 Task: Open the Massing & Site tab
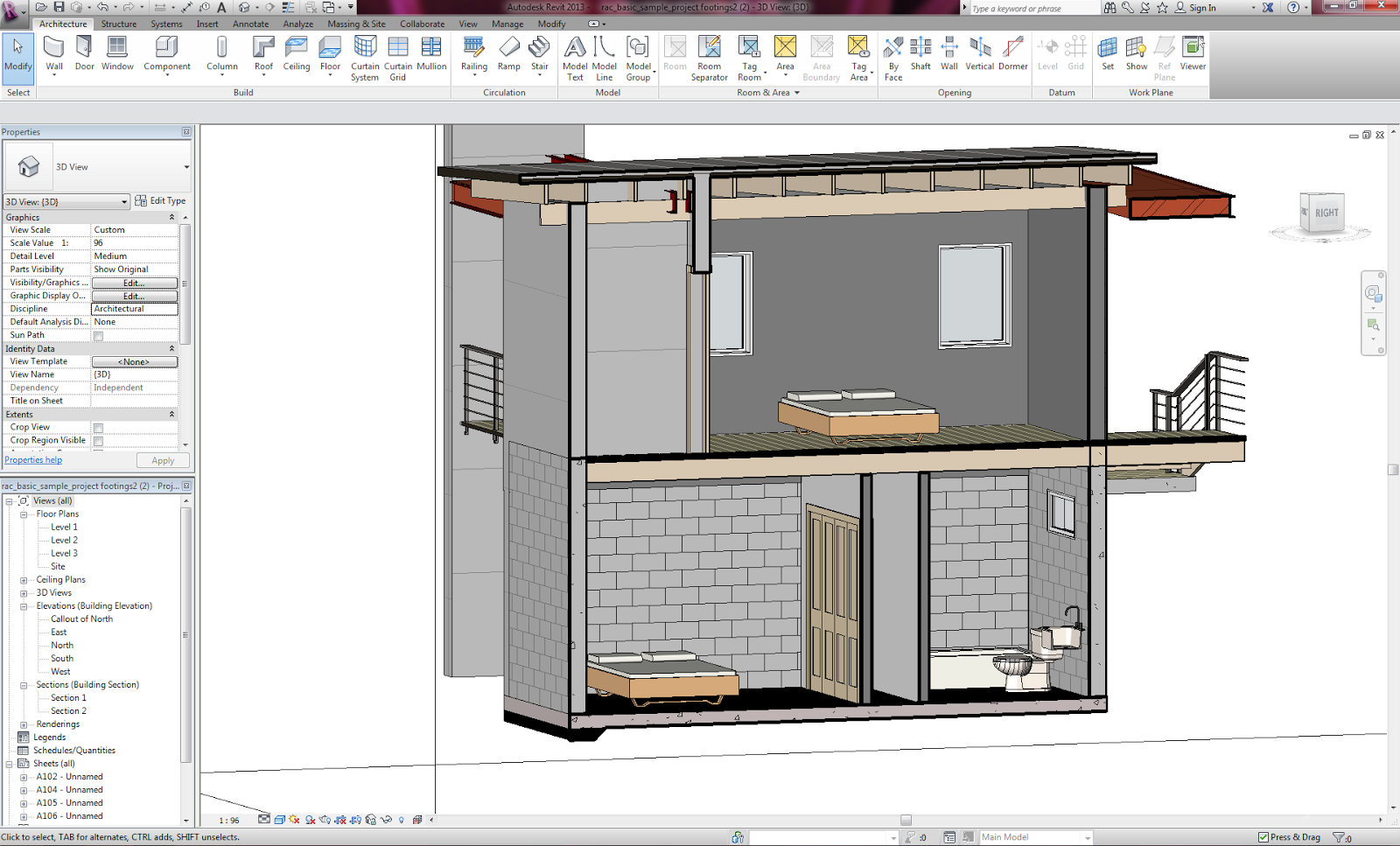point(356,24)
